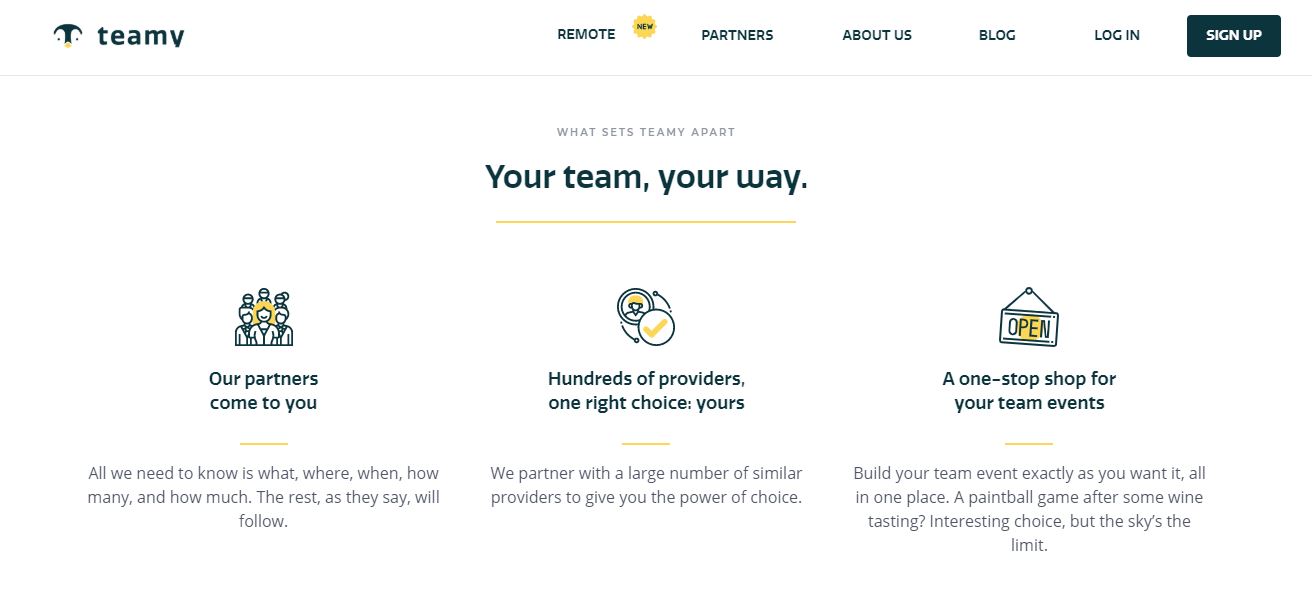Click the "power of choice" description text
Image resolution: width=1312 pixels, height=616 pixels.
pyautogui.click(x=646, y=485)
